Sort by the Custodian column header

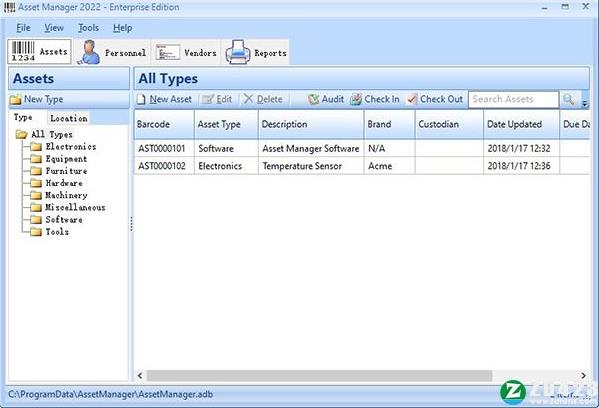click(x=449, y=124)
